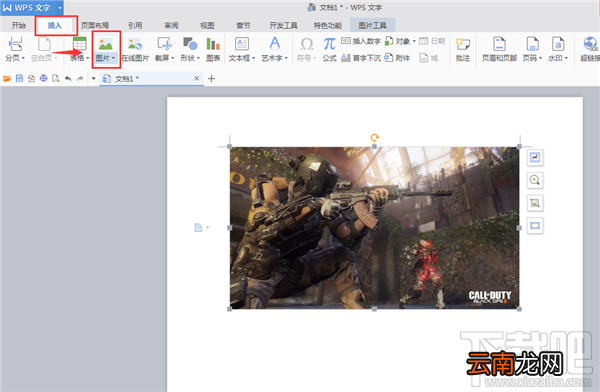Expand the 文本框 dropdown arrow
Viewport: 600px width, 392px height.
pyautogui.click(x=253, y=58)
